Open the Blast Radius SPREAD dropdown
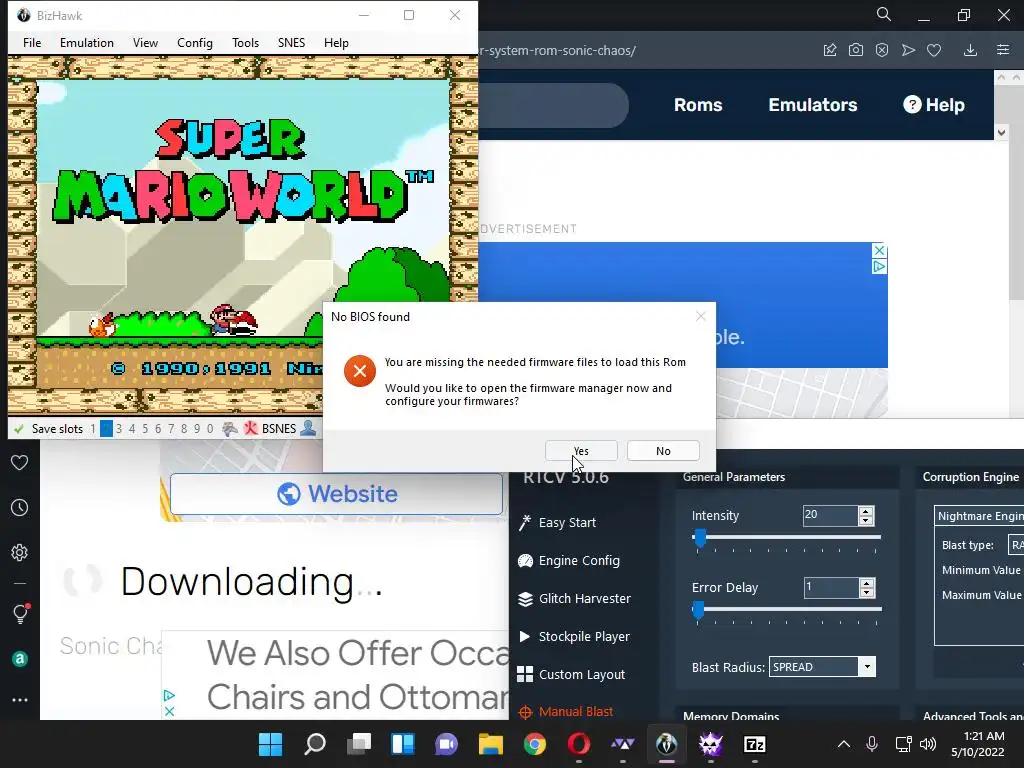1024x768 pixels. pyautogui.click(x=822, y=667)
